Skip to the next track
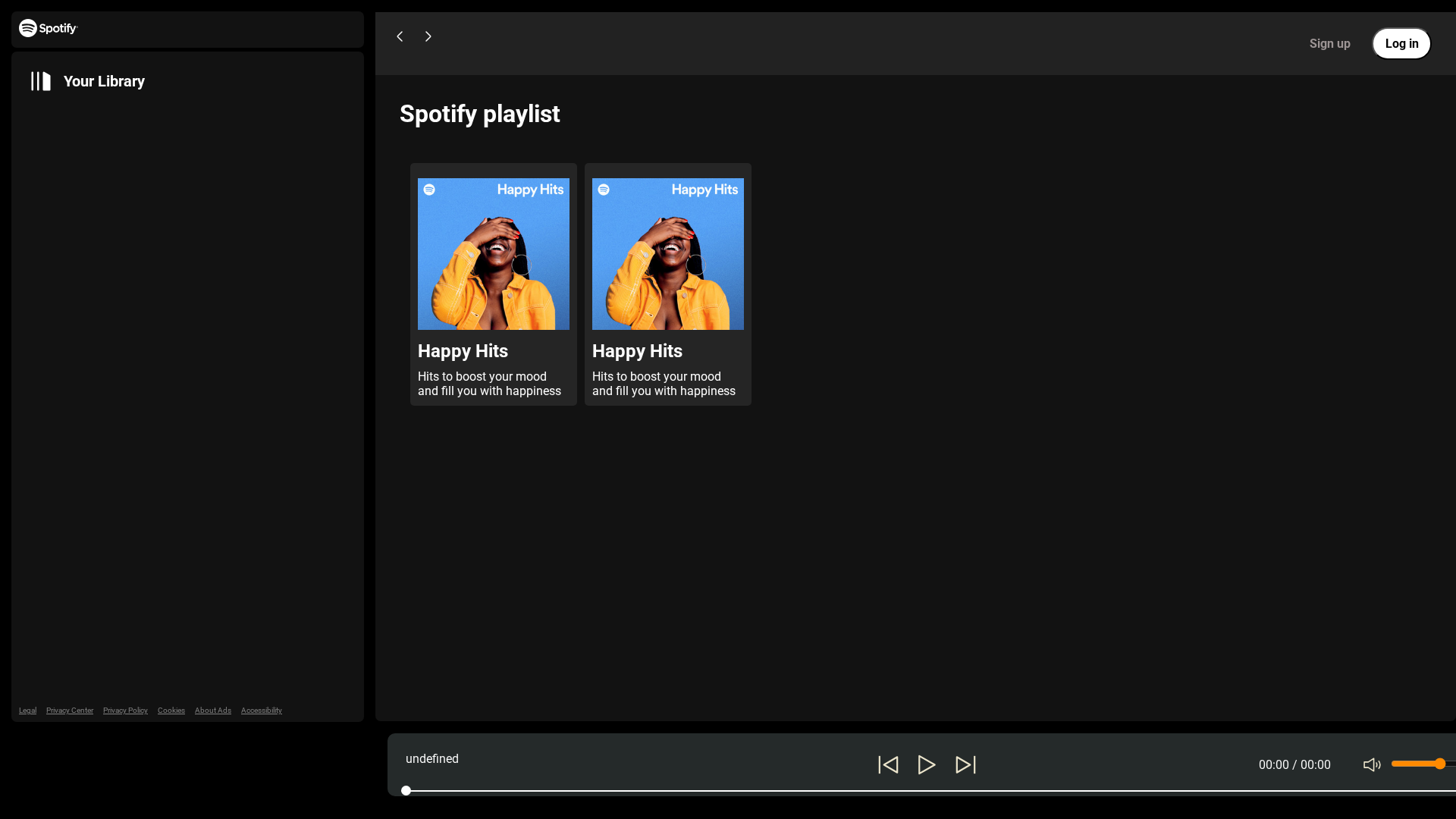 965,764
